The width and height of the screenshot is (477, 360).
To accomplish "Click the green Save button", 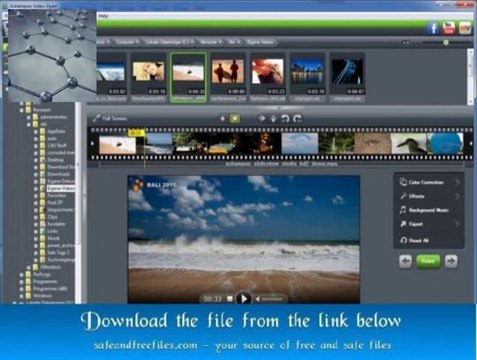I will pos(428,261).
